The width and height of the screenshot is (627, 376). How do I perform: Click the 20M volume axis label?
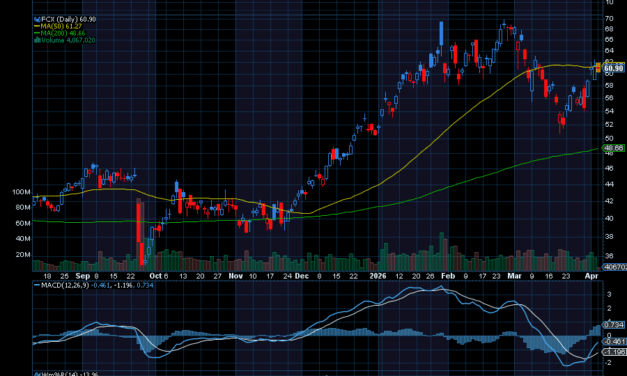(x=23, y=255)
